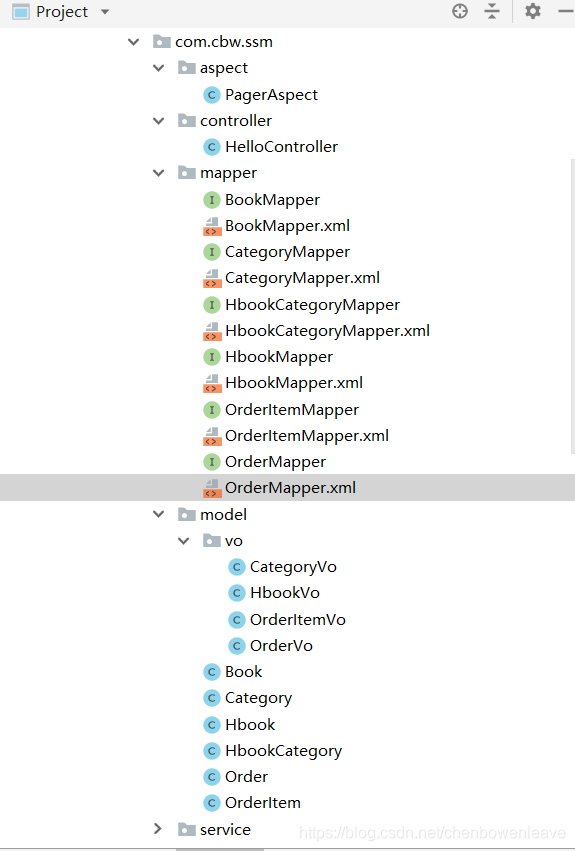Select the controller package label
The image size is (575, 851).
click(x=236, y=120)
